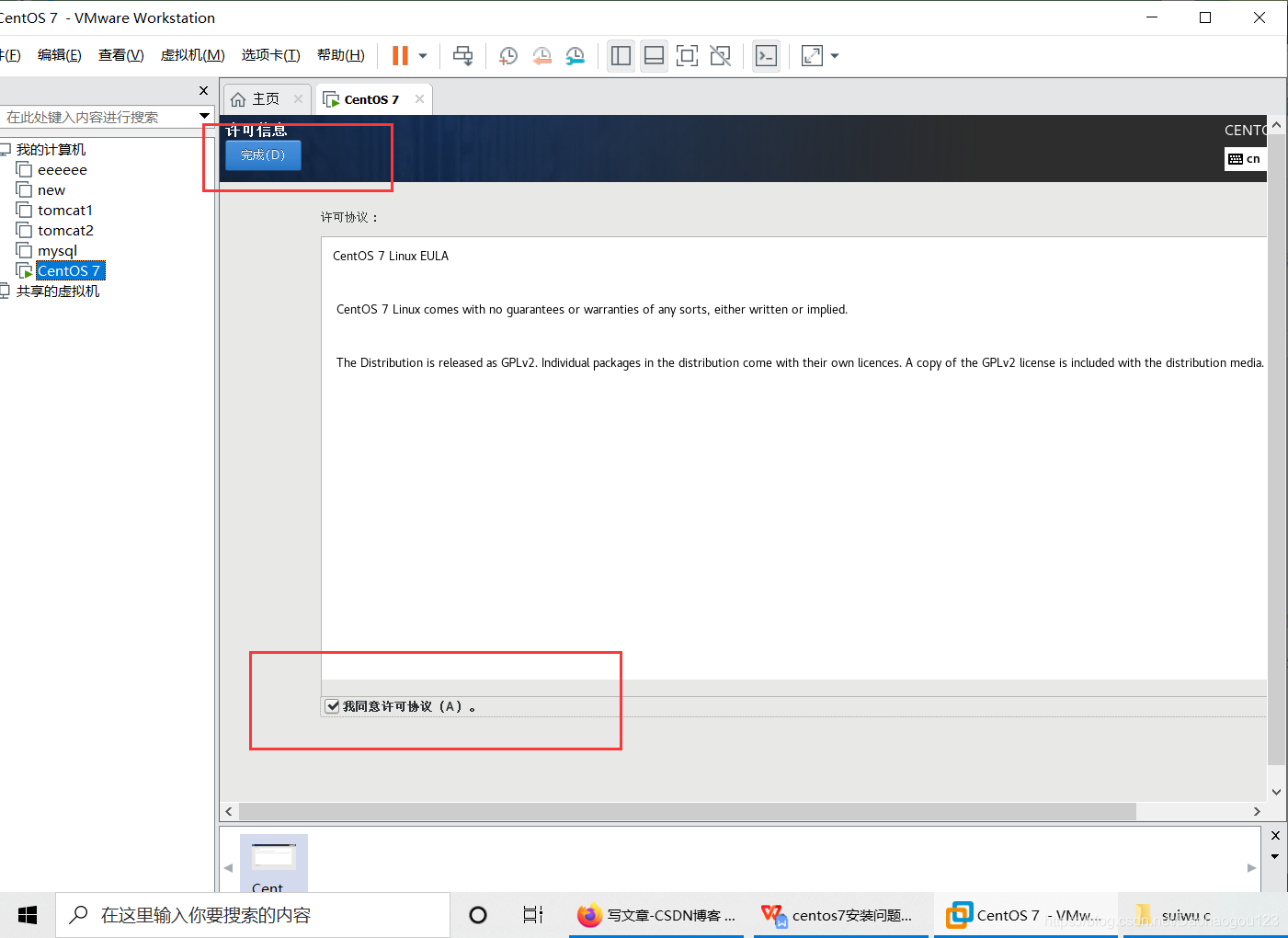Open the Windows Start menu
The width and height of the screenshot is (1288, 938).
[x=28, y=915]
